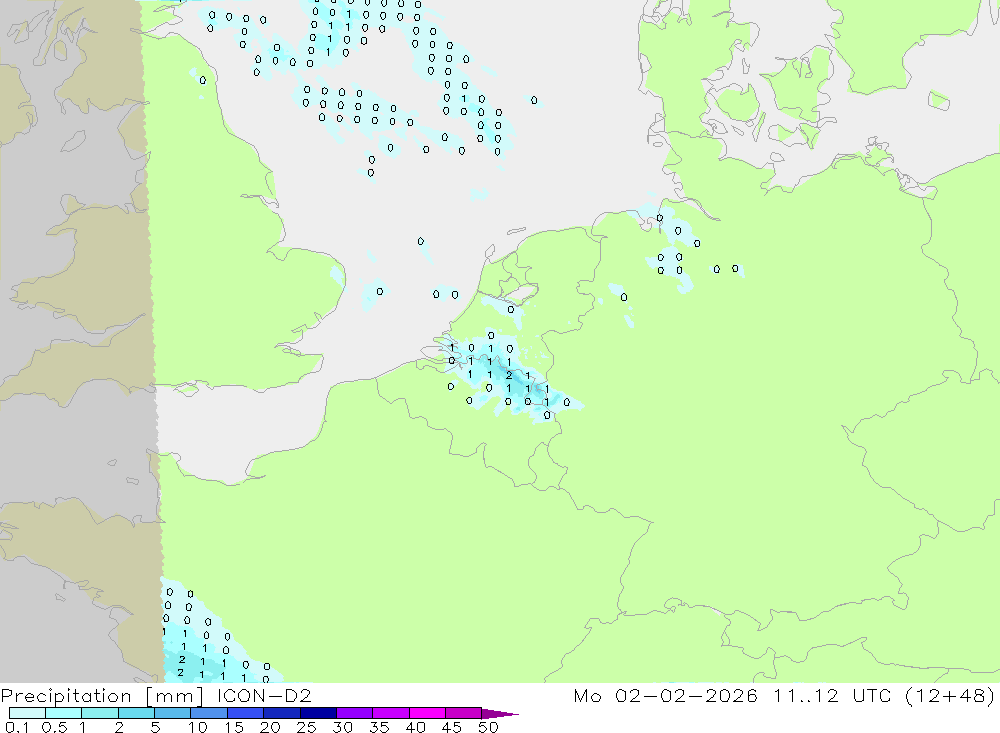Click the 25–30 mm navy legend swatch

point(318,713)
